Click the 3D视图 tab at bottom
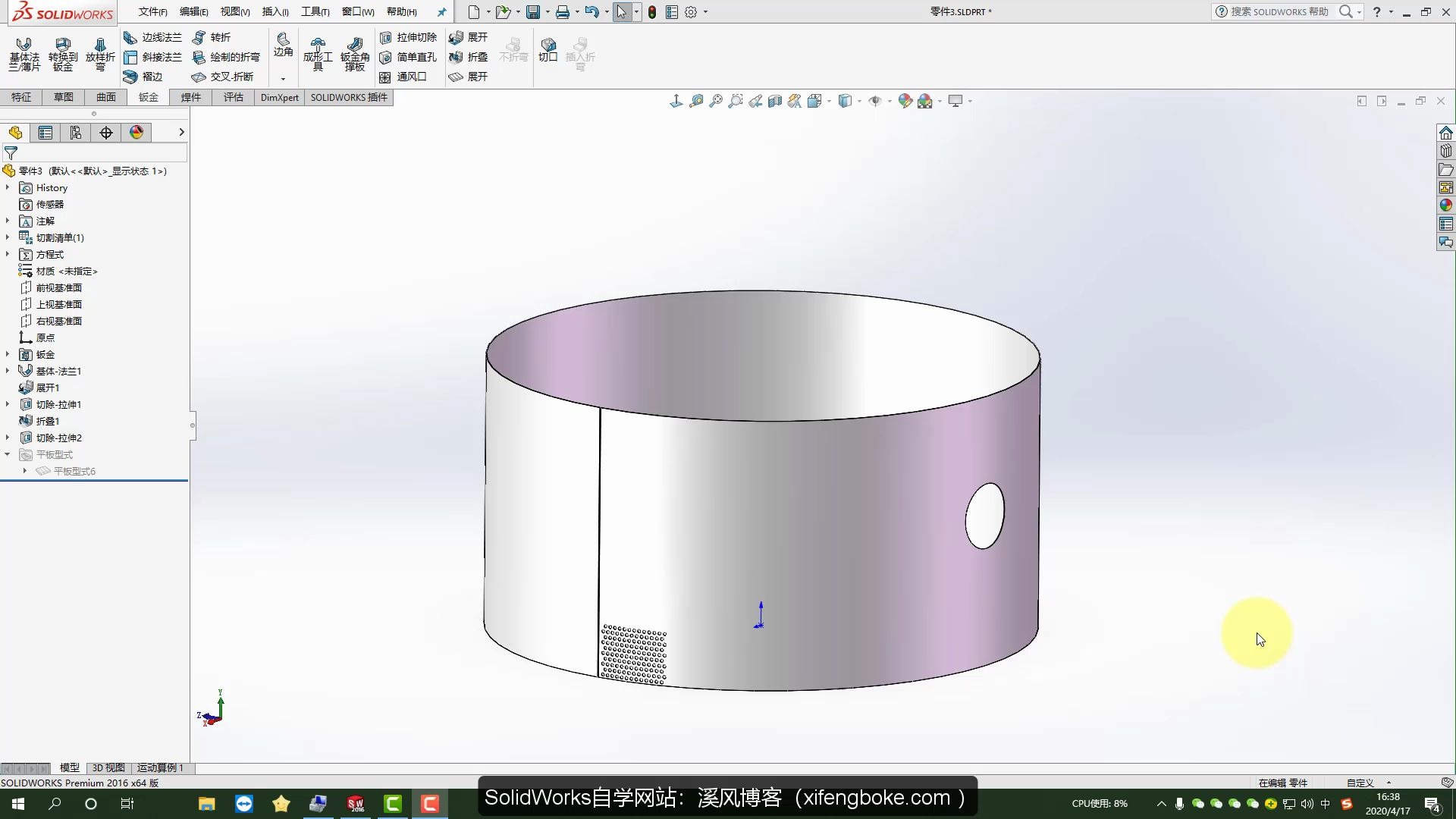The height and width of the screenshot is (819, 1456). [108, 767]
